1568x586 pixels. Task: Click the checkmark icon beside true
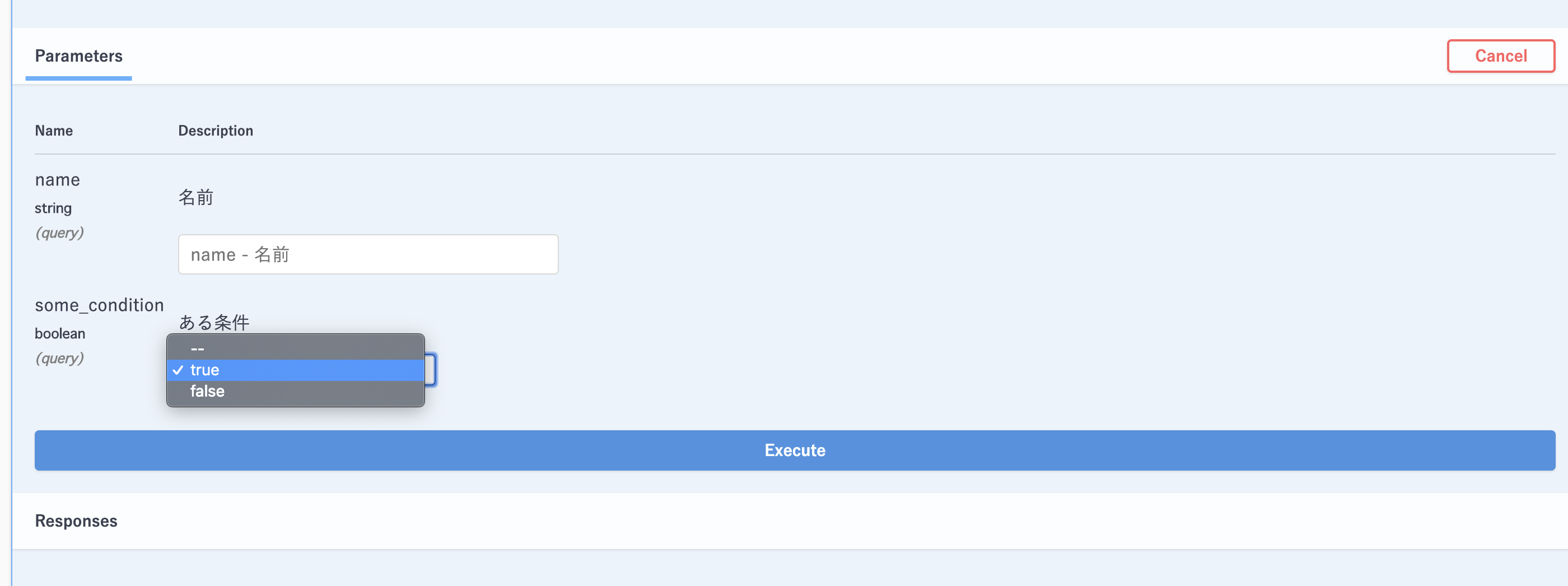pyautogui.click(x=178, y=370)
